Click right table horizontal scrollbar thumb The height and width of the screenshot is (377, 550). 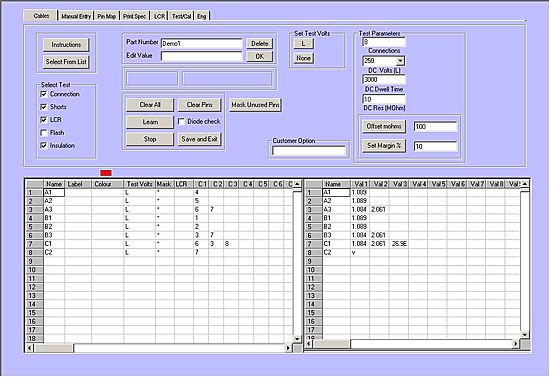click(x=331, y=344)
